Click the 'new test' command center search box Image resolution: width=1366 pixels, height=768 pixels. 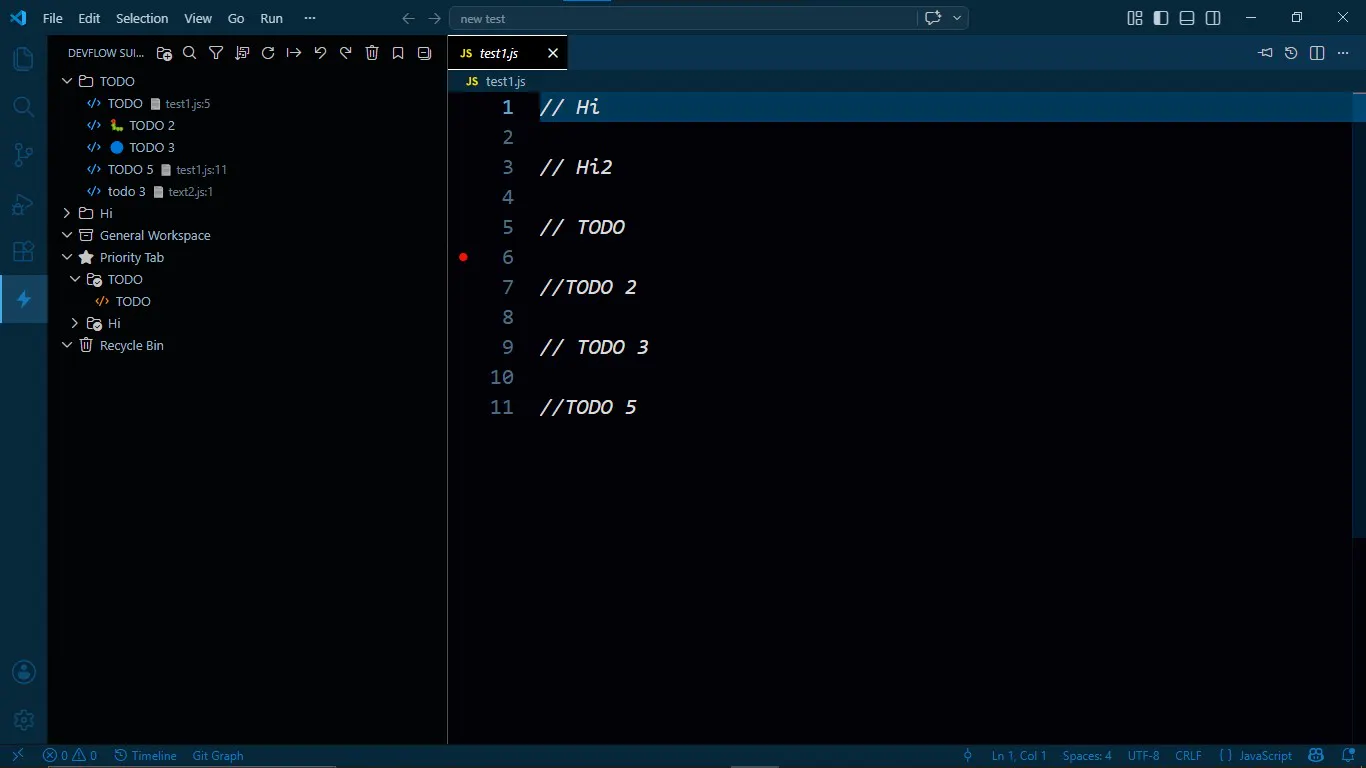pos(683,18)
